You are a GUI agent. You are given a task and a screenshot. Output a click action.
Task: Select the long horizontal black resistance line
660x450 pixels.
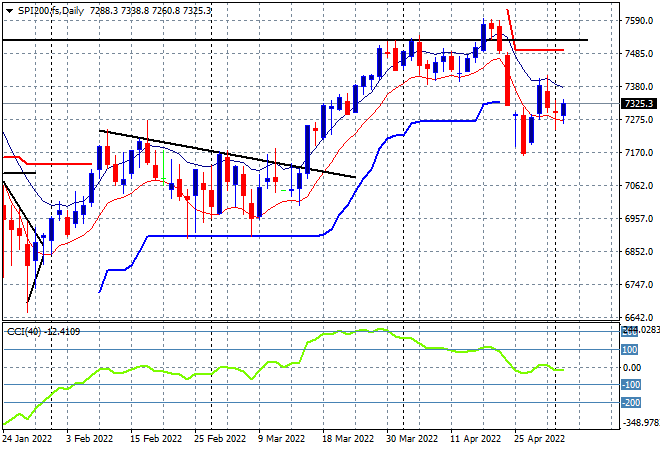point(295,40)
